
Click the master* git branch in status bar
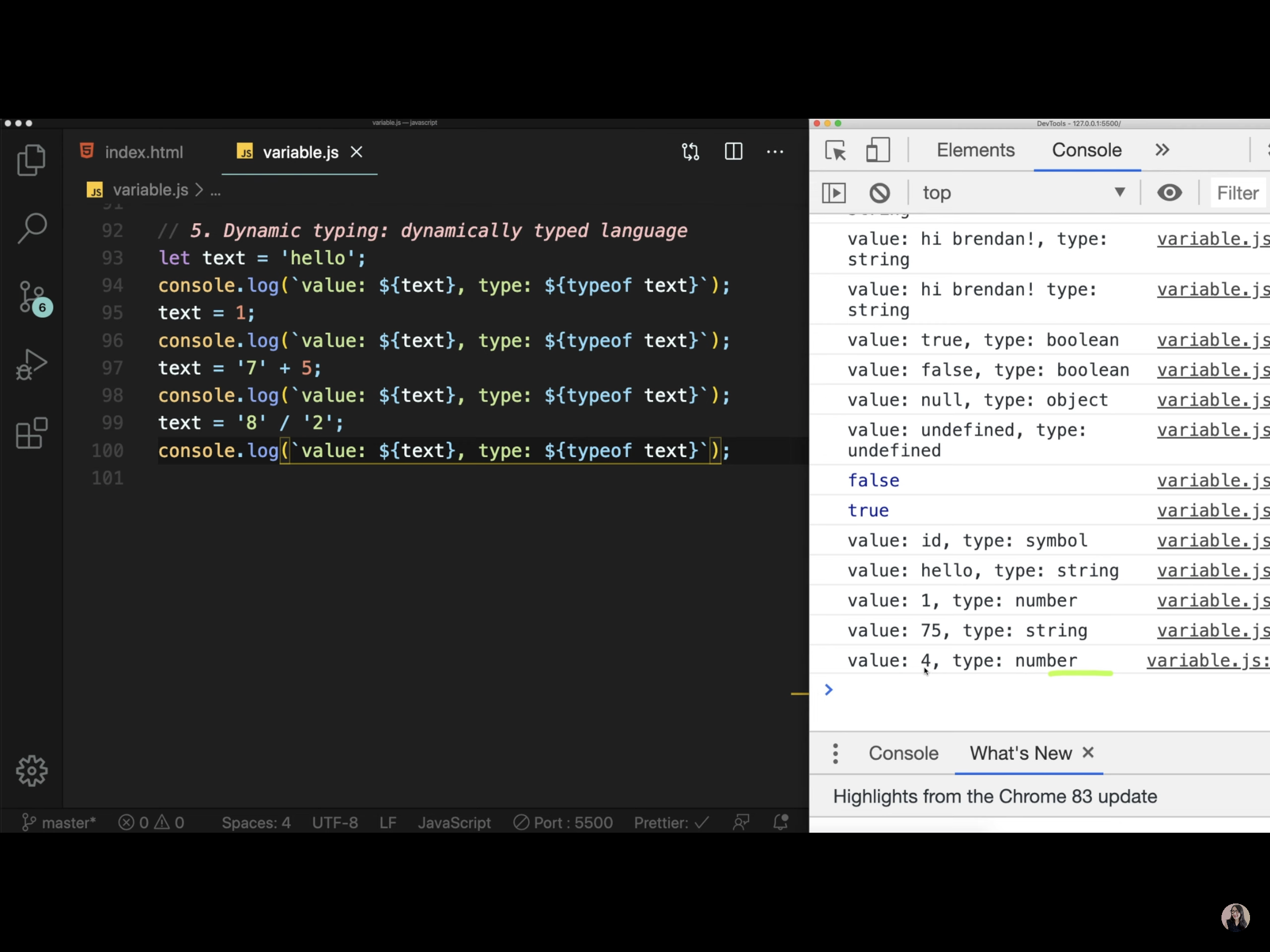click(59, 822)
